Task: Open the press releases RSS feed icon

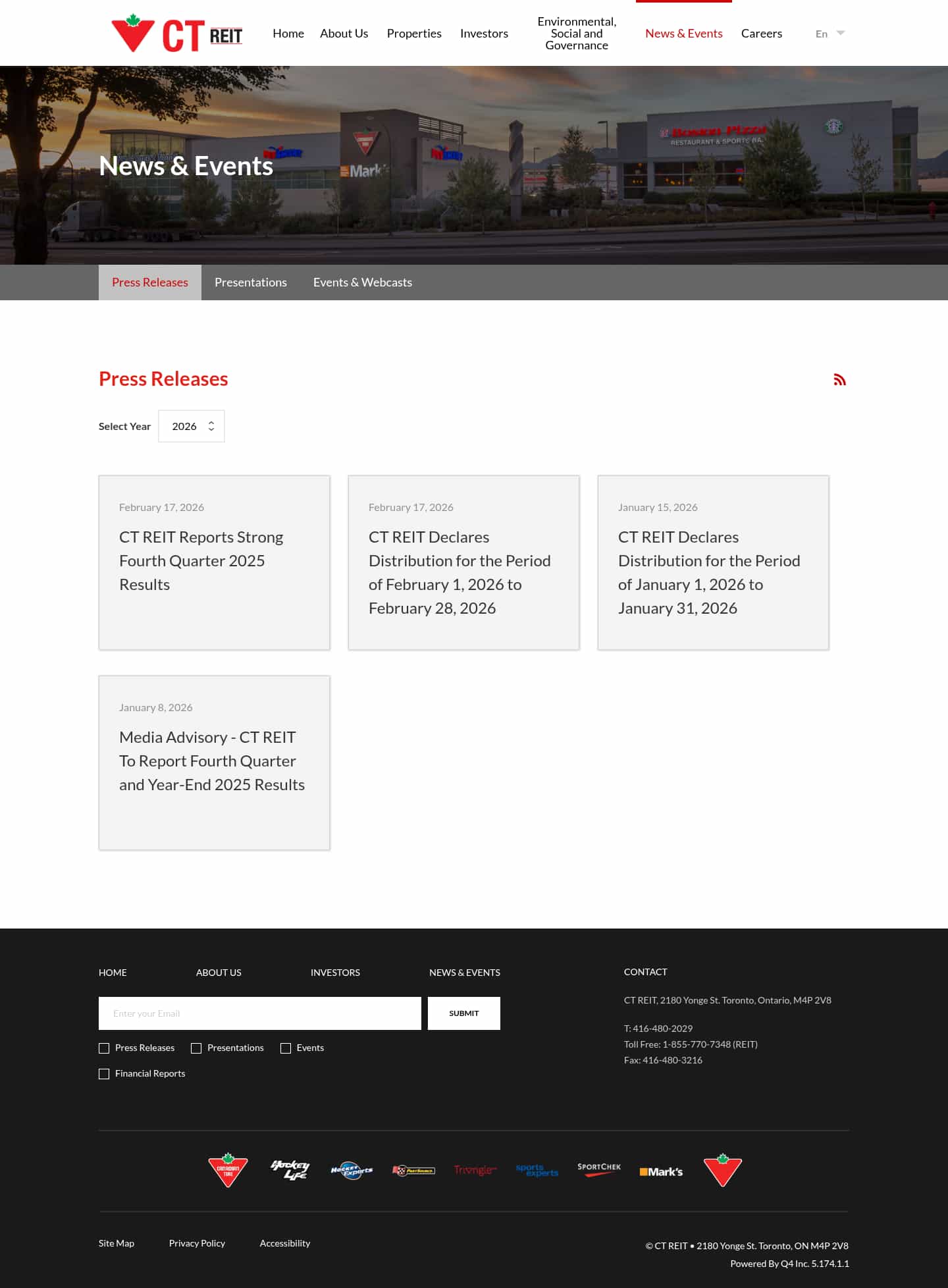Action: pyautogui.click(x=839, y=379)
